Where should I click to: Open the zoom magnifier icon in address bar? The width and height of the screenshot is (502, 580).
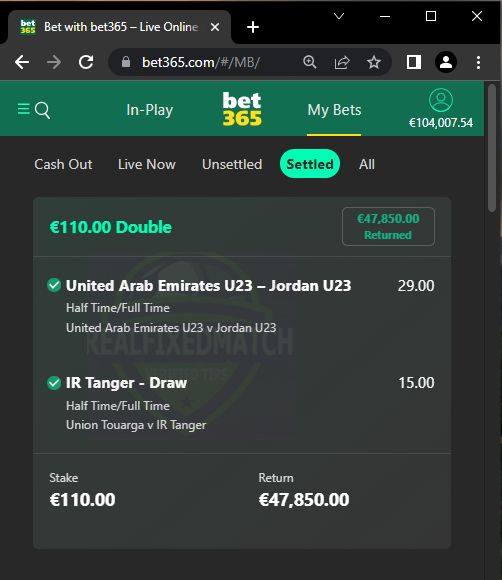(x=310, y=62)
